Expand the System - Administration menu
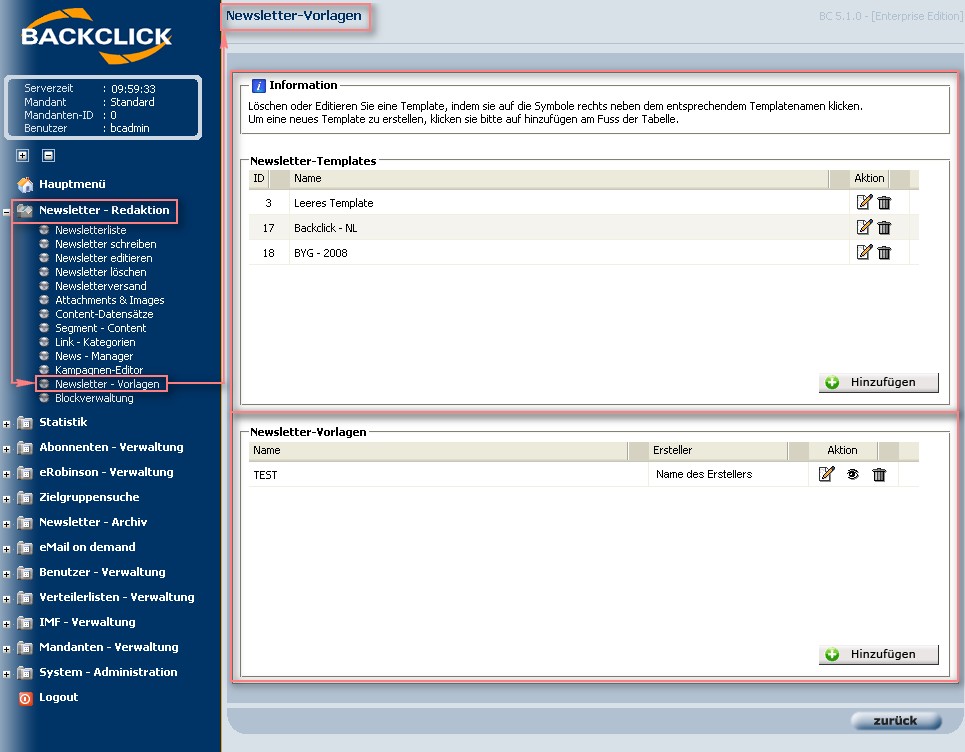Screen dimensions: 965x752 [x=6, y=674]
